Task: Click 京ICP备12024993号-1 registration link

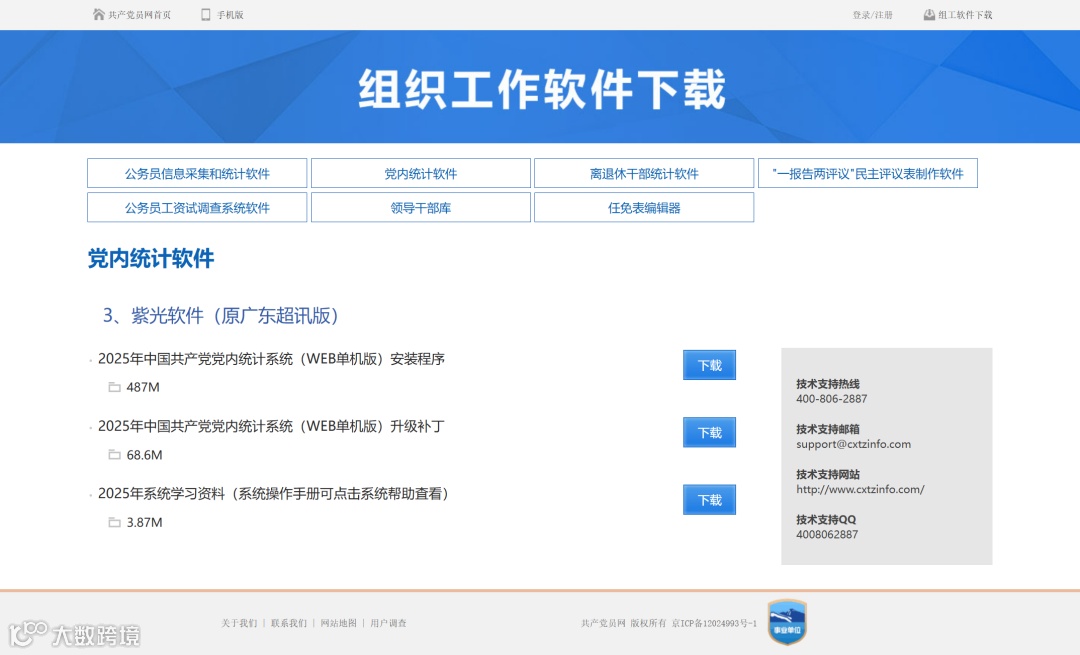Action: 714,623
